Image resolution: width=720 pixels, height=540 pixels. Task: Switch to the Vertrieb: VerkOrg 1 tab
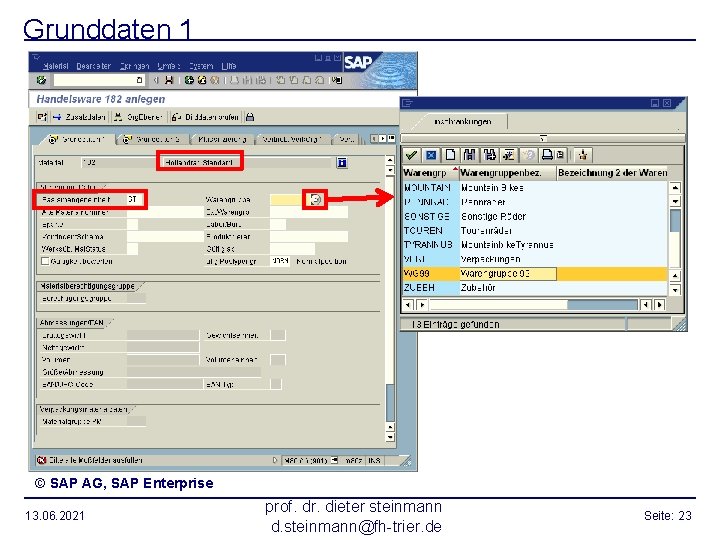[x=292, y=139]
